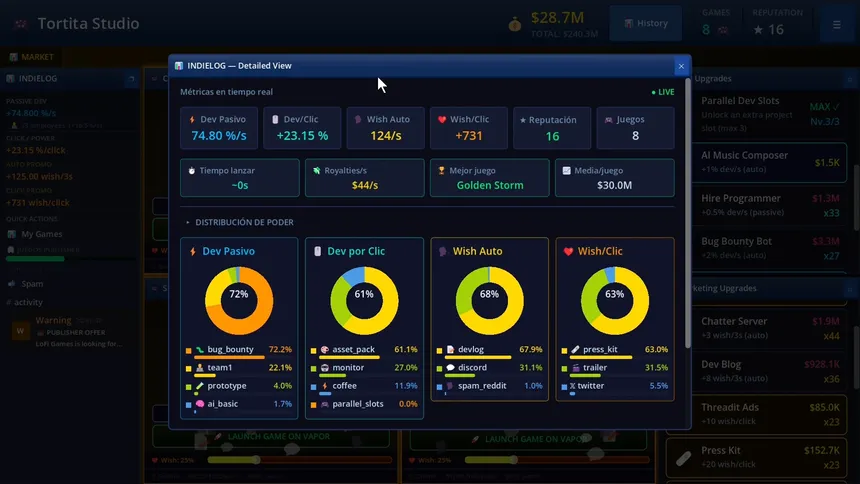Buy the Bug Bounty Bot upgrade

770,248
